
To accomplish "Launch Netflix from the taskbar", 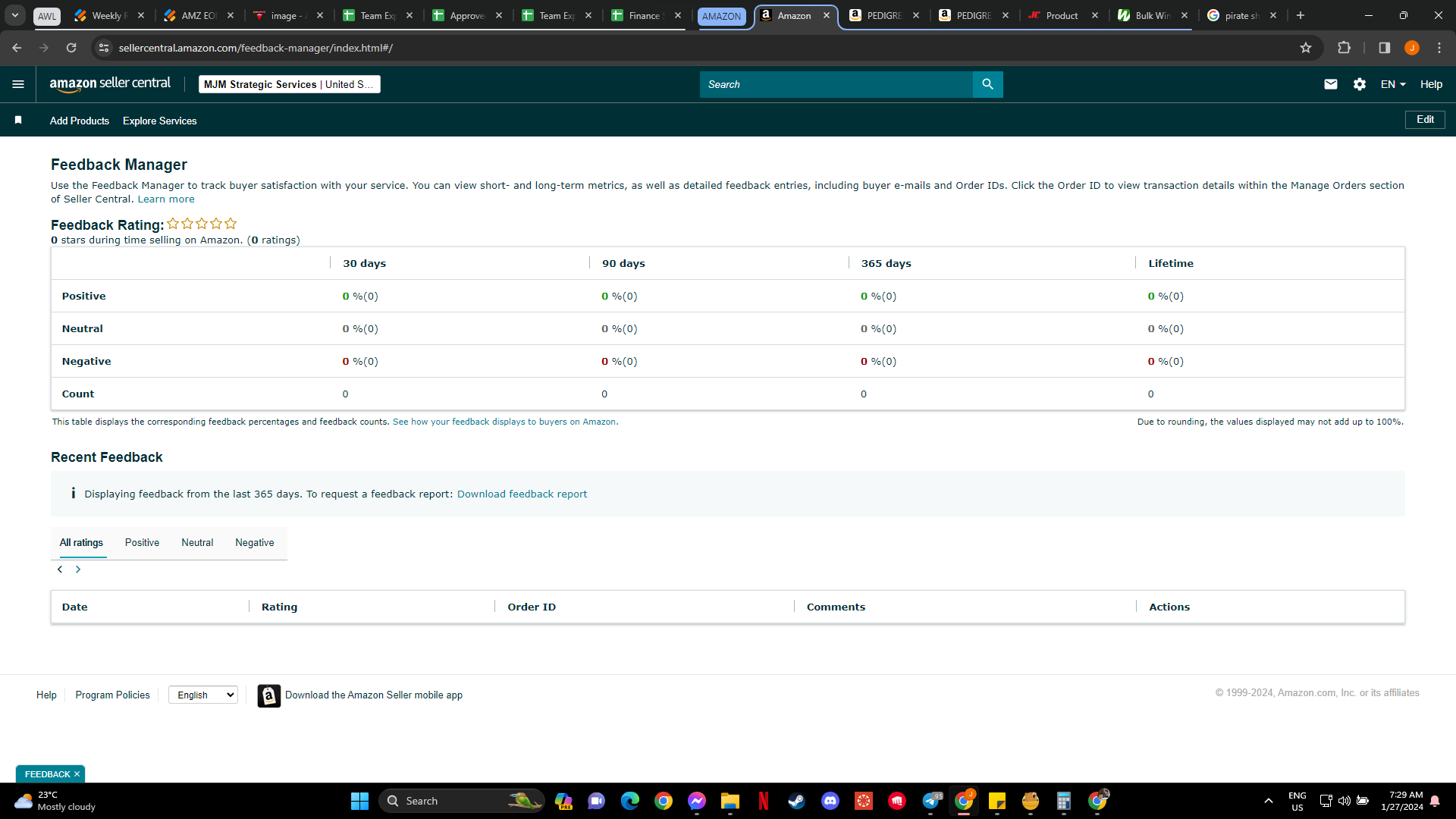I will pyautogui.click(x=764, y=801).
